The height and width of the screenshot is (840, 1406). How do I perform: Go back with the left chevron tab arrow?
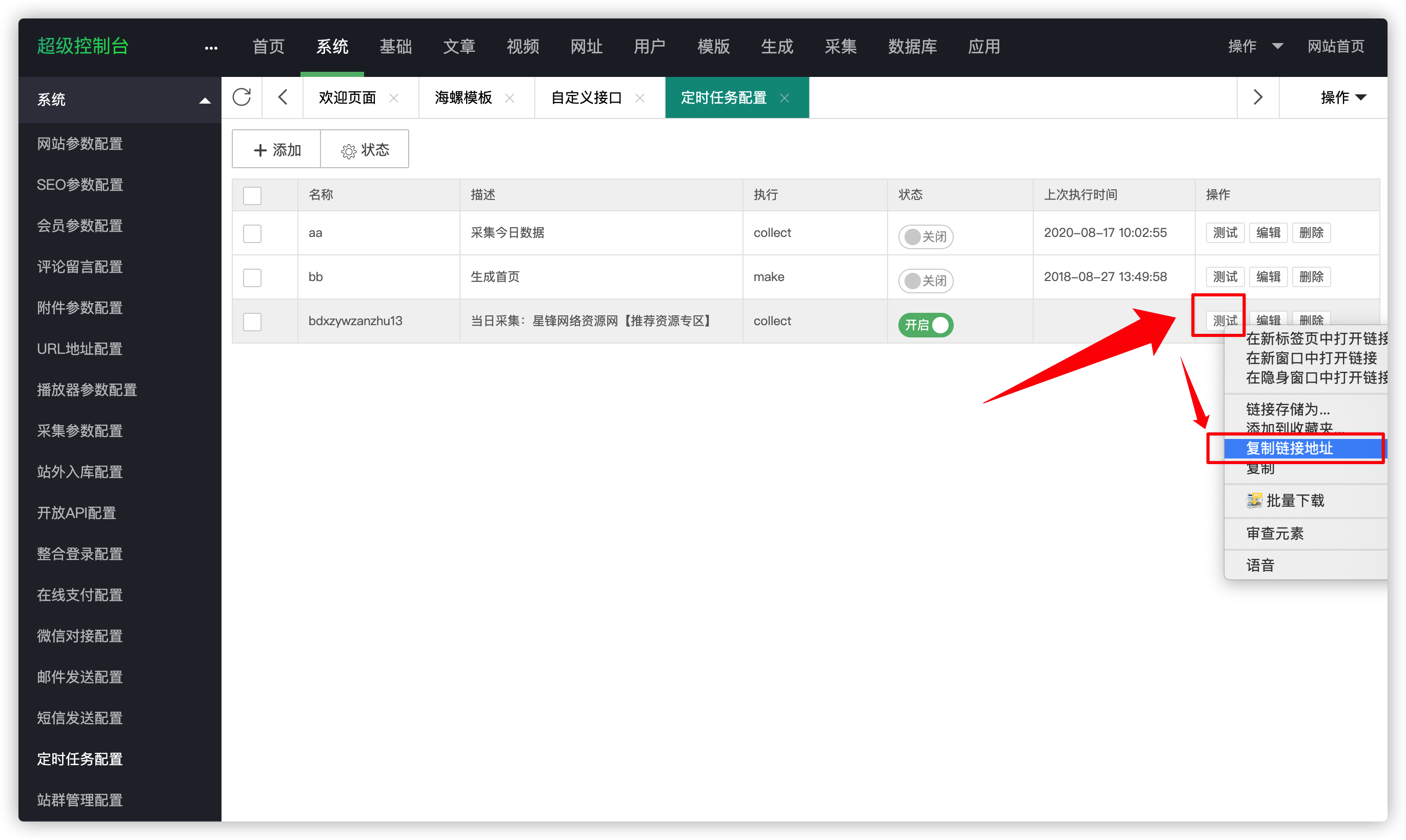pyautogui.click(x=283, y=97)
